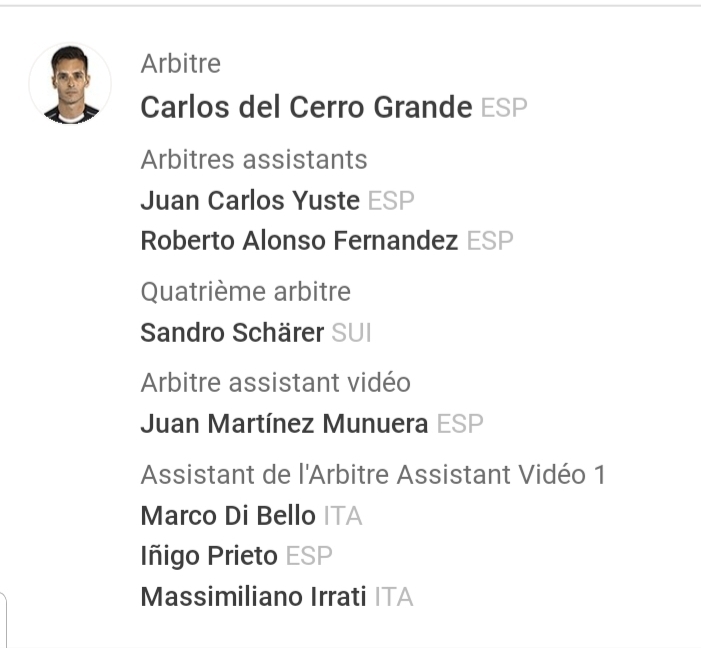The height and width of the screenshot is (648, 701).
Task: Open Carlos del Cerro Grande's profile
Action: 305,107
